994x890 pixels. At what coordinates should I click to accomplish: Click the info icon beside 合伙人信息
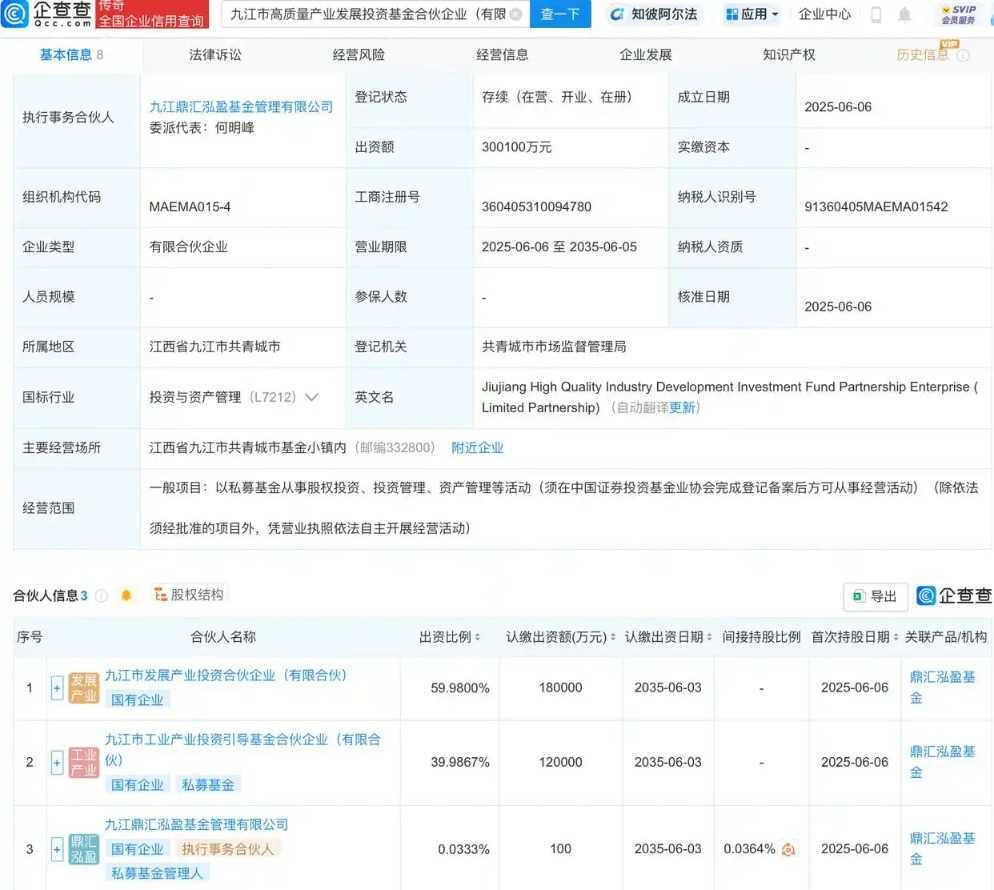(101, 596)
